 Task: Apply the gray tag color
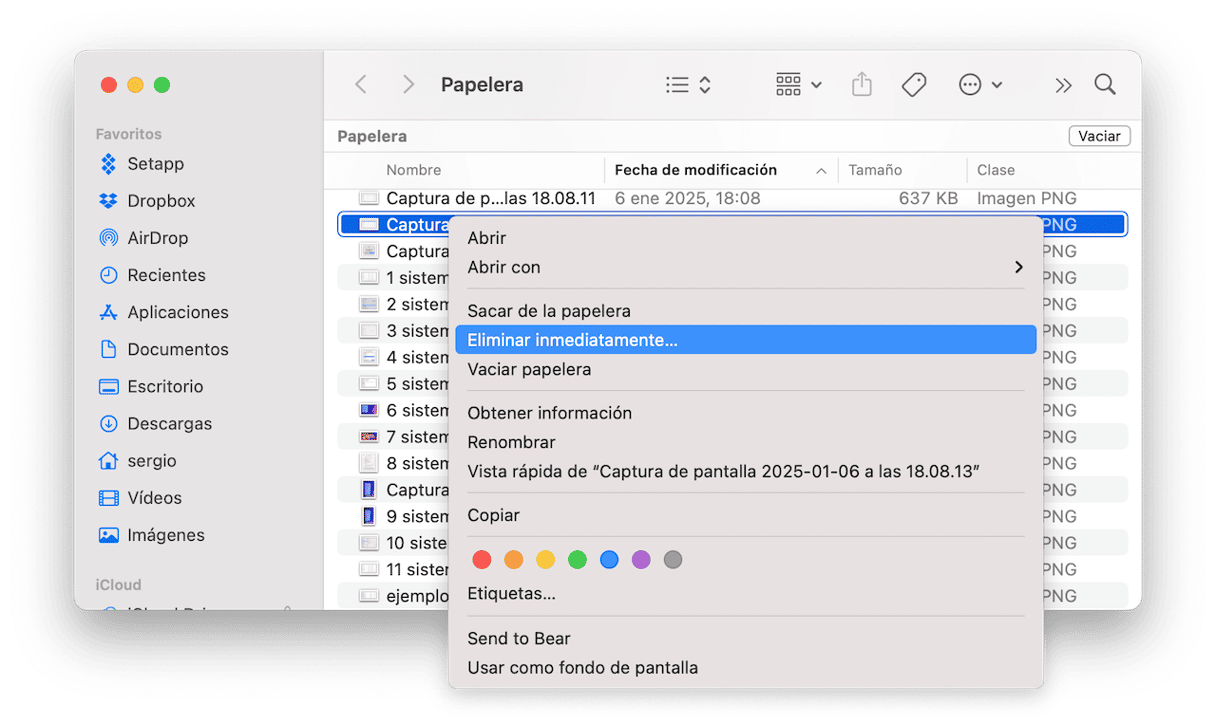(673, 560)
